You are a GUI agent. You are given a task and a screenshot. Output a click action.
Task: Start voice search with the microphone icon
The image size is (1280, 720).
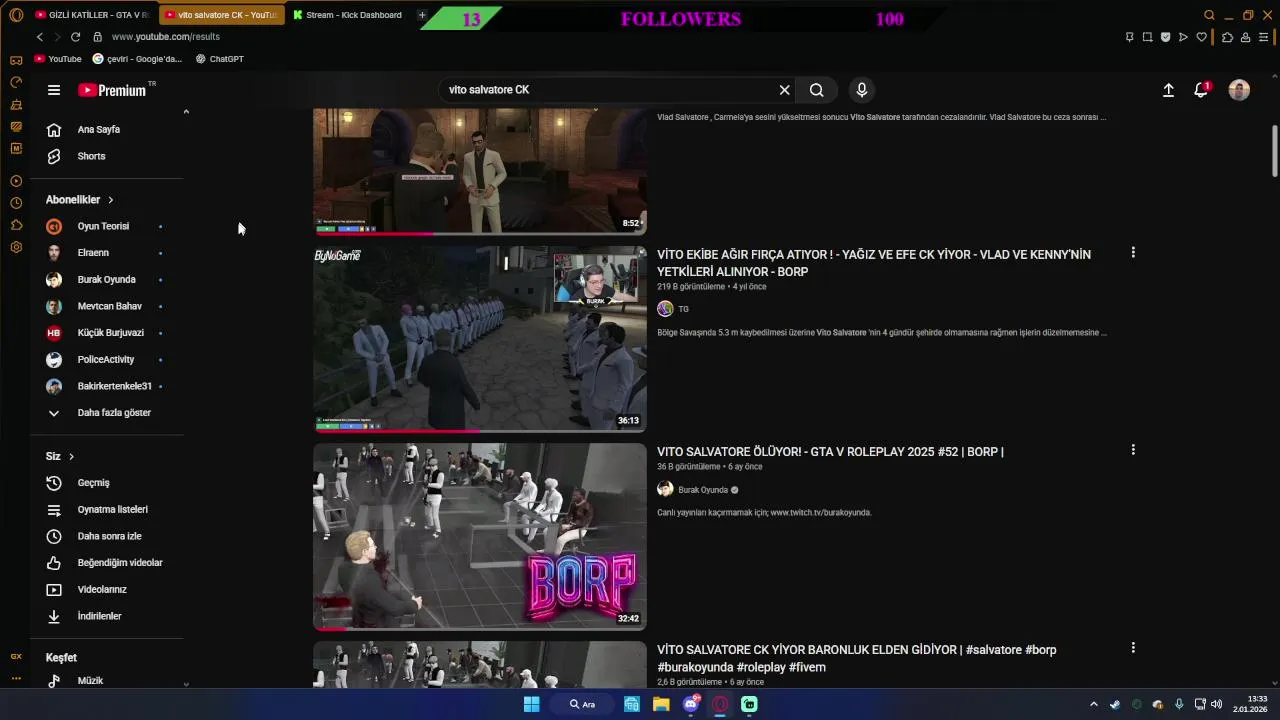[x=862, y=90]
